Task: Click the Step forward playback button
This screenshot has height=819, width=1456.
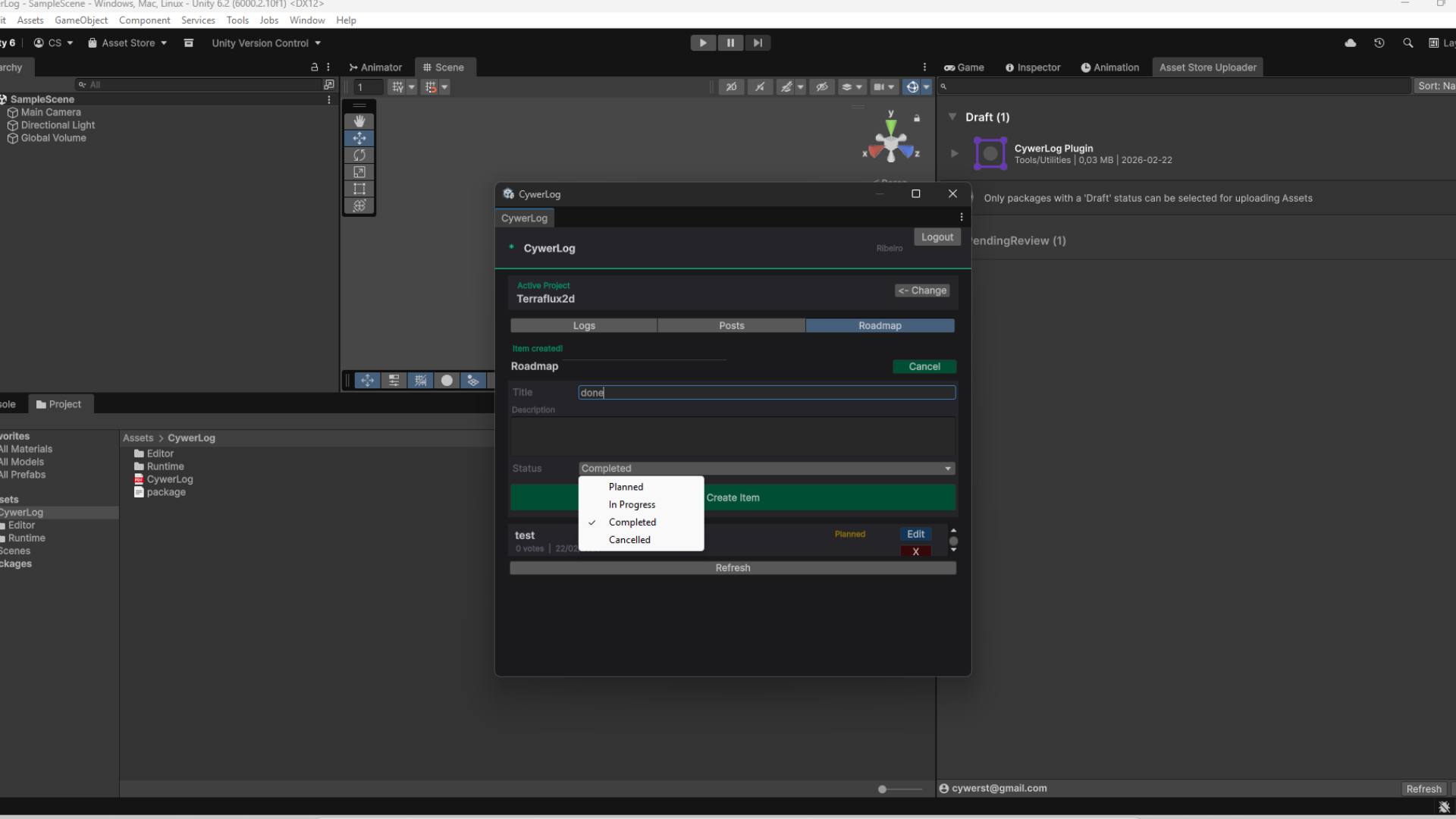Action: tap(758, 43)
